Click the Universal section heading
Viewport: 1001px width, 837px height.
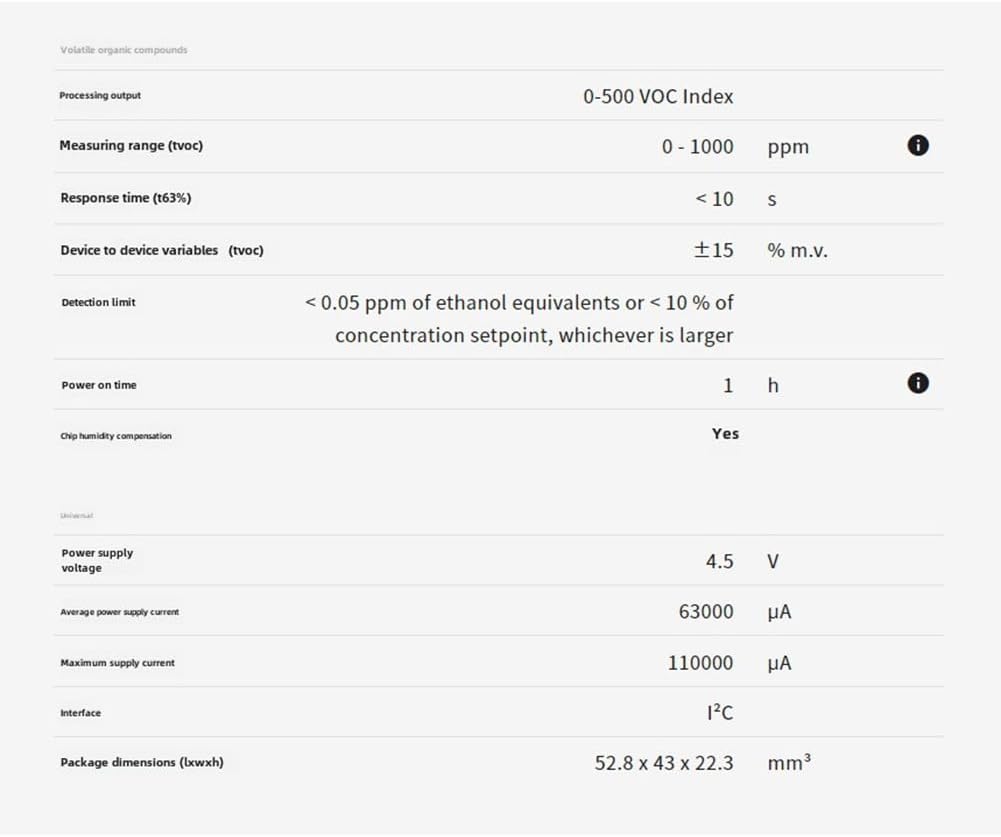(77, 516)
